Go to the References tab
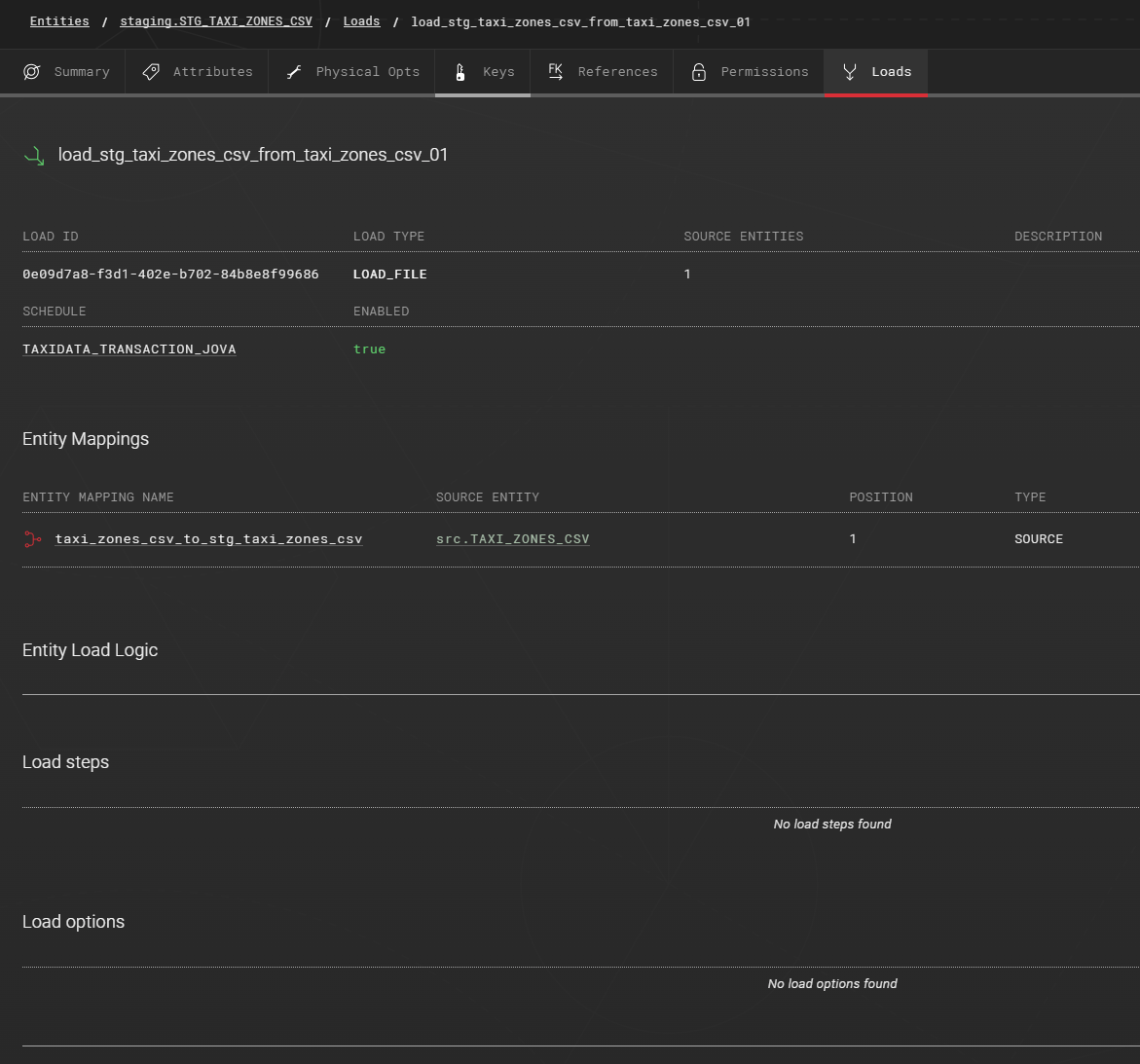The width and height of the screenshot is (1140, 1064). [617, 72]
